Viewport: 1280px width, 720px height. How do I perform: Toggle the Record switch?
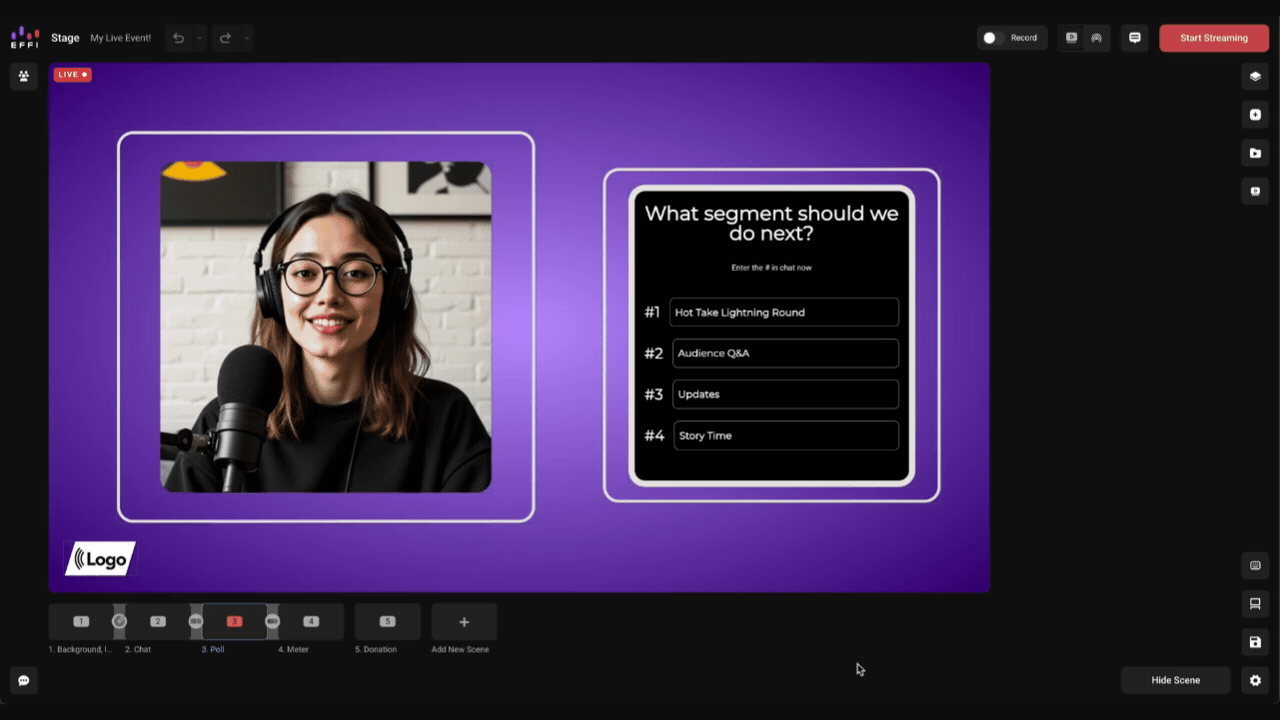pos(992,38)
